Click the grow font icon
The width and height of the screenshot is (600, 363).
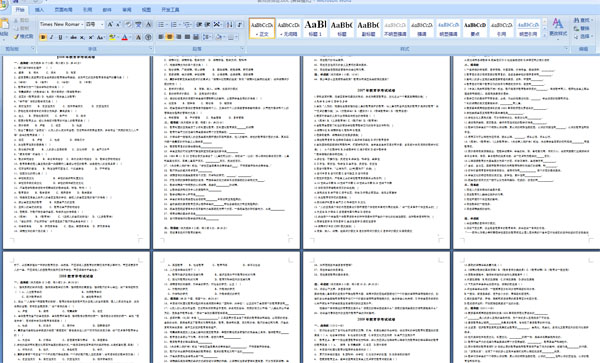[110, 24]
